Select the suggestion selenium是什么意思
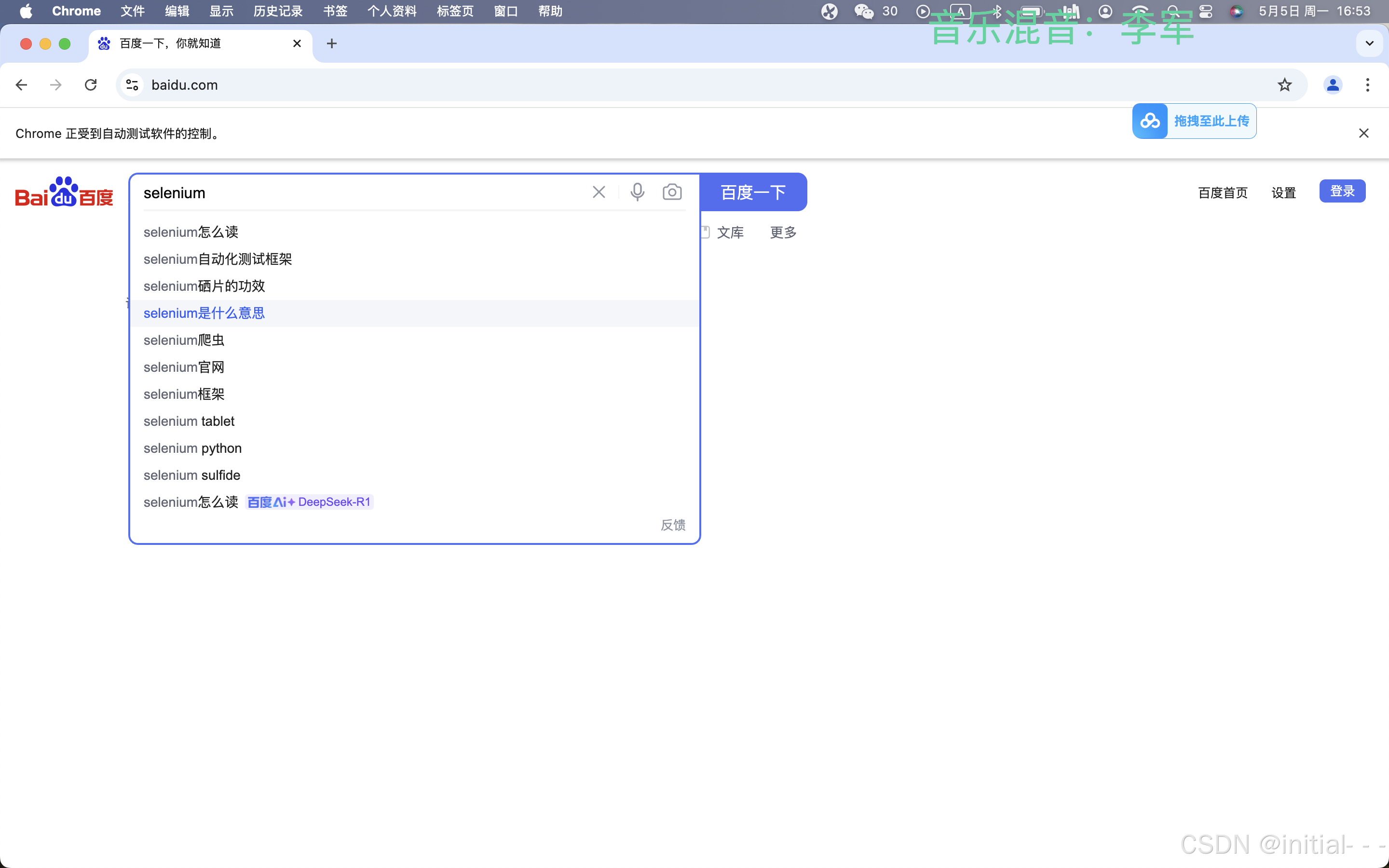 204,313
